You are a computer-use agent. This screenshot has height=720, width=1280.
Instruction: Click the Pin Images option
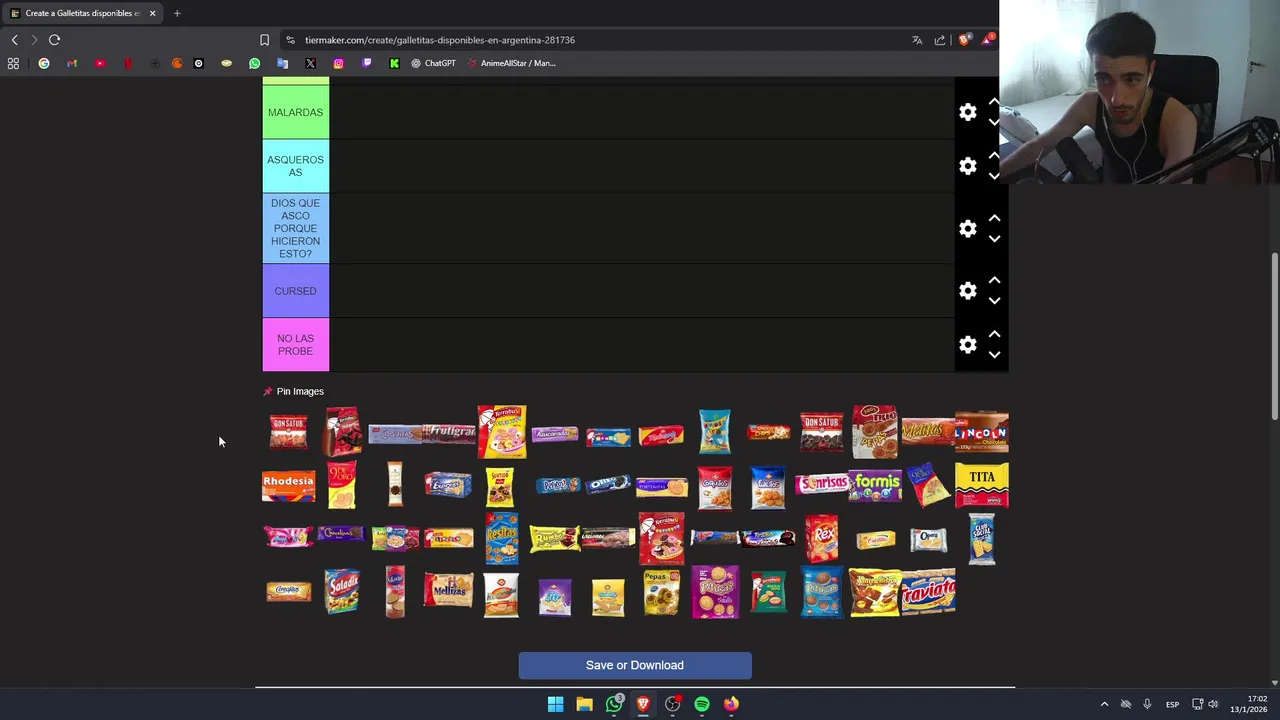pyautogui.click(x=293, y=391)
